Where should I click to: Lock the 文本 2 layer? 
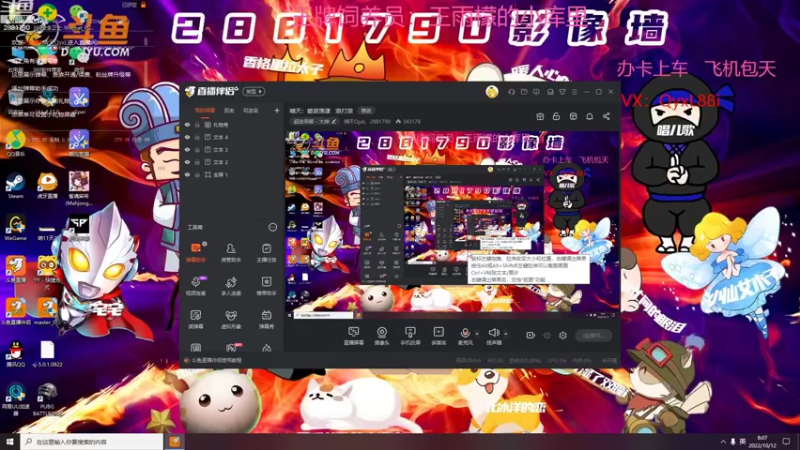[x=197, y=162]
